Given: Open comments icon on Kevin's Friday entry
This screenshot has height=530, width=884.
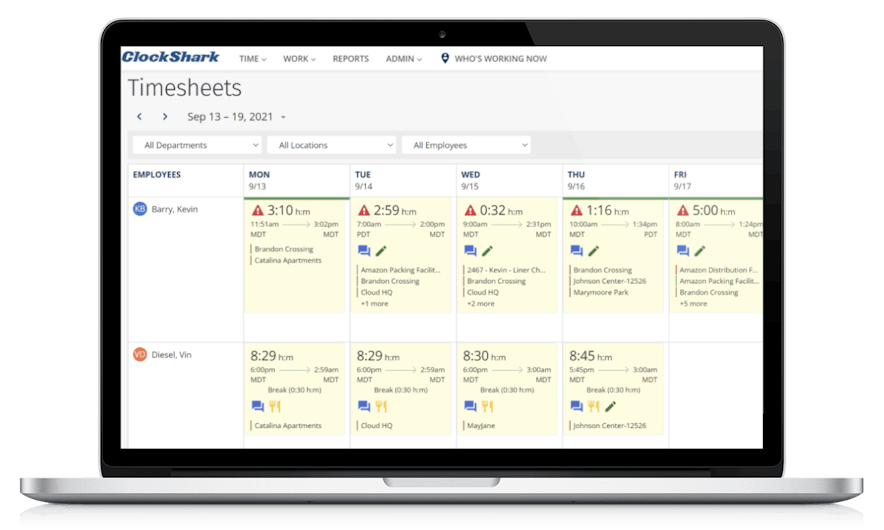Looking at the screenshot, I should (x=683, y=251).
